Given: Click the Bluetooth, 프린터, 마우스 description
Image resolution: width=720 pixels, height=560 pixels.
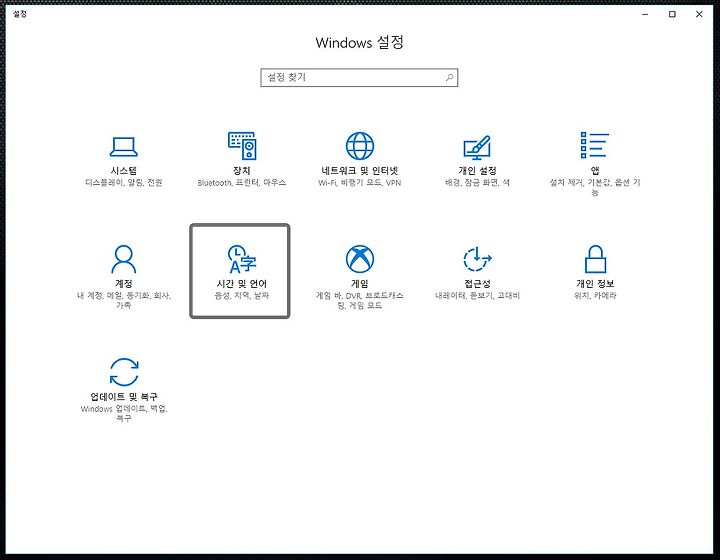Looking at the screenshot, I should (x=242, y=183).
